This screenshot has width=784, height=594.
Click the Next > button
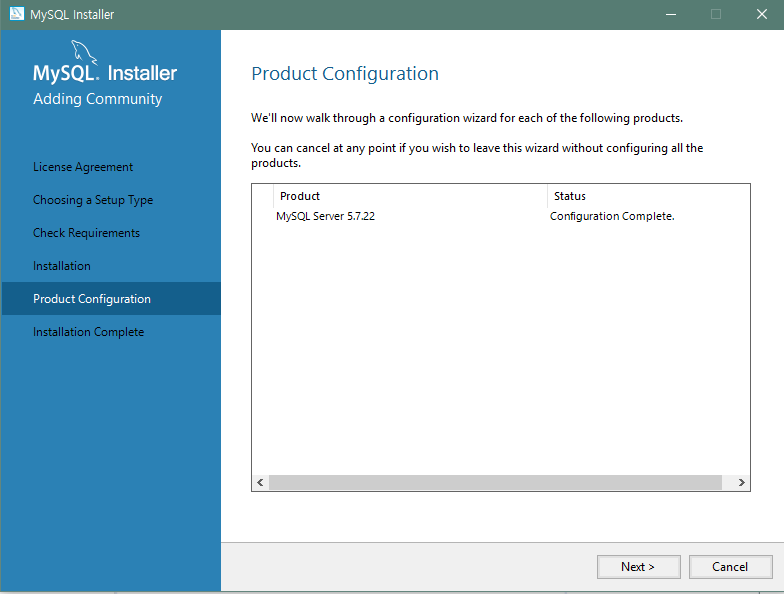coord(638,566)
